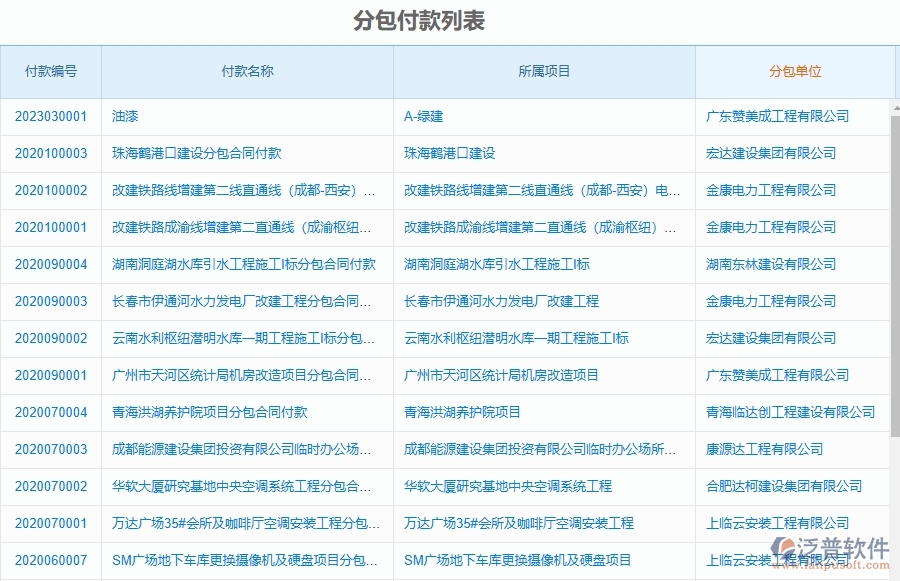Open payment record 2020090004

point(49,264)
